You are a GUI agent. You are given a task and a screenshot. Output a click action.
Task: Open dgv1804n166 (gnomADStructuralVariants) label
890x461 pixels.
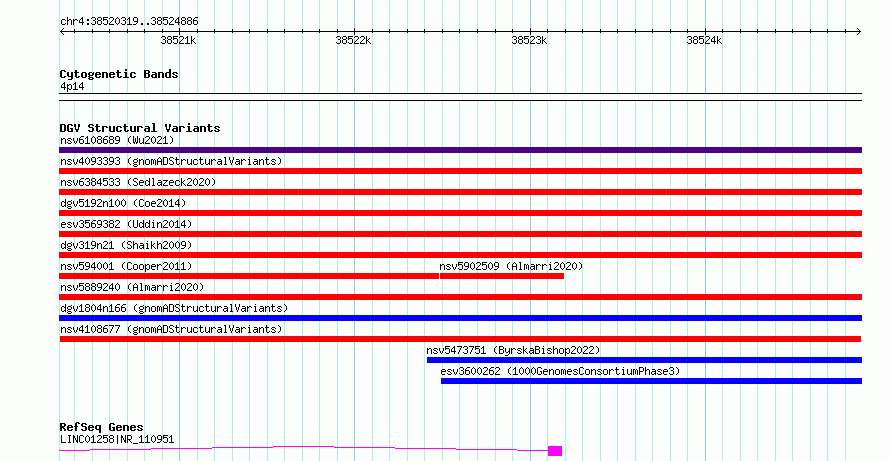pyautogui.click(x=174, y=308)
